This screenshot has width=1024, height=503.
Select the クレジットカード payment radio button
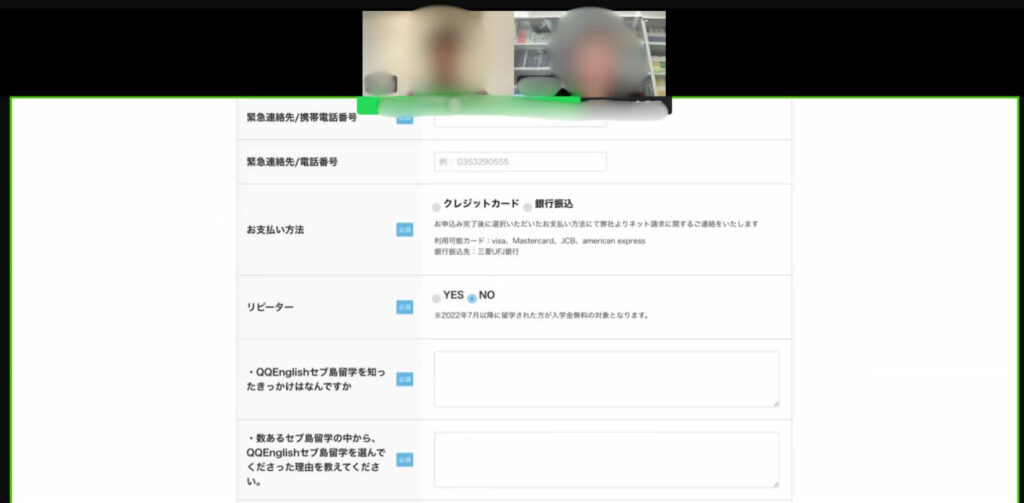[436, 207]
